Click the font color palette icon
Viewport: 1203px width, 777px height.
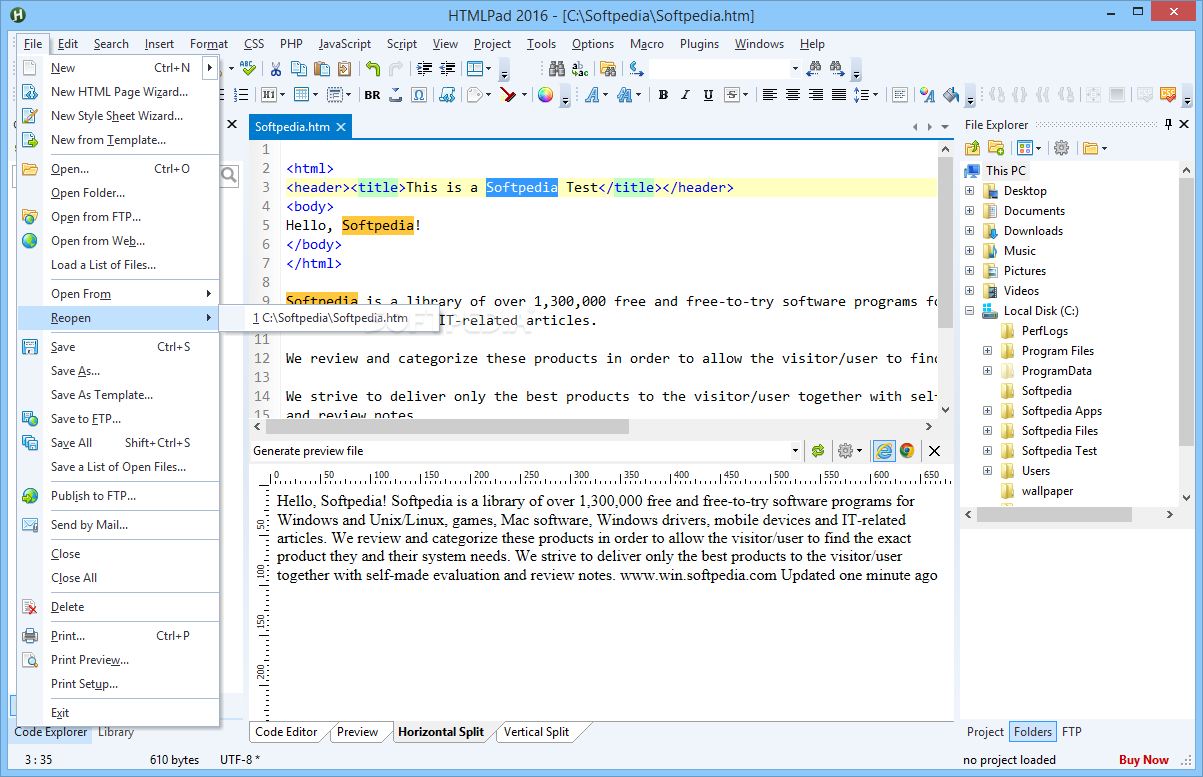[x=927, y=95]
